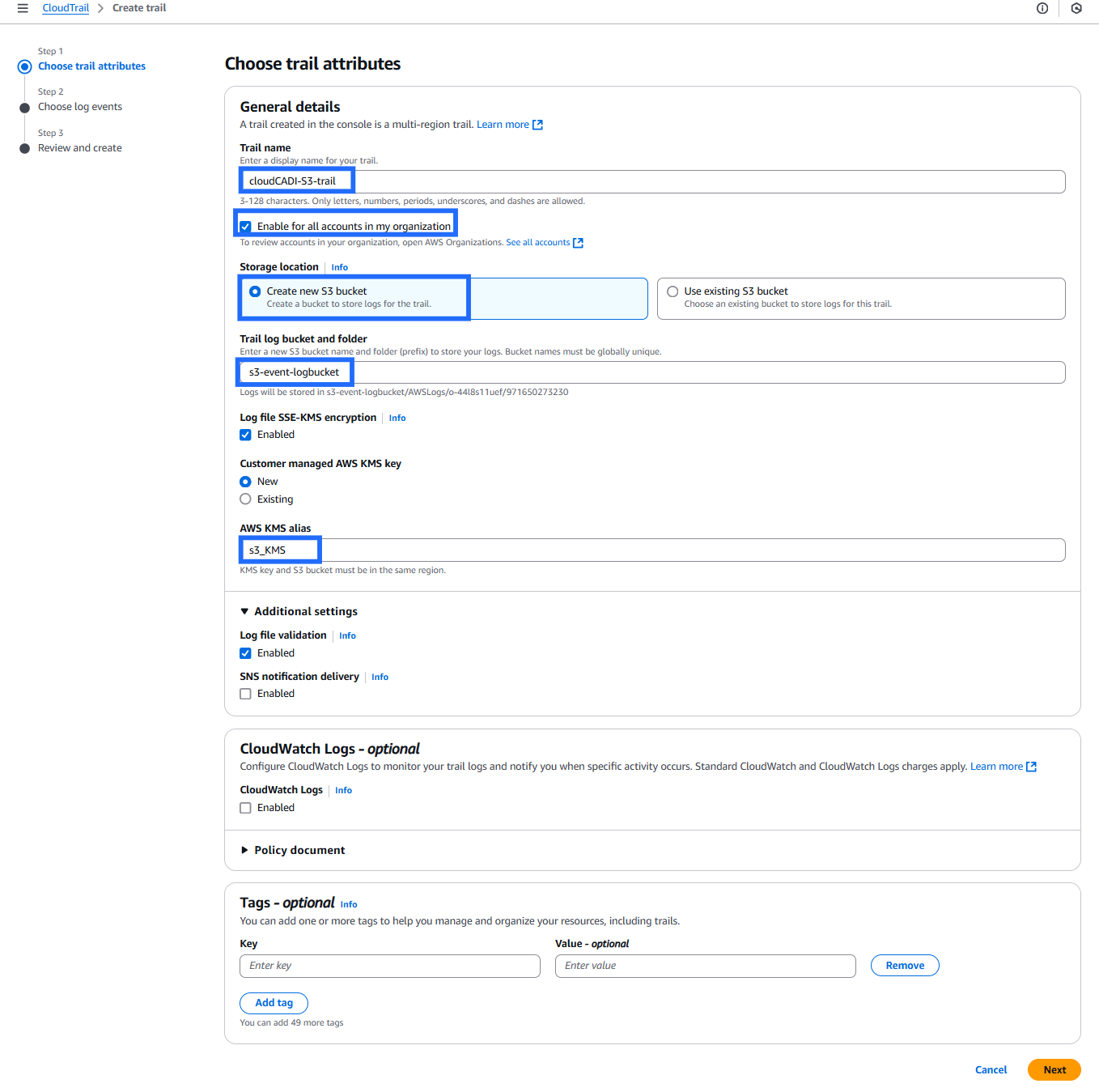Image resolution: width=1099 pixels, height=1092 pixels.
Task: Select Use existing S3 bucket option
Action: (673, 291)
